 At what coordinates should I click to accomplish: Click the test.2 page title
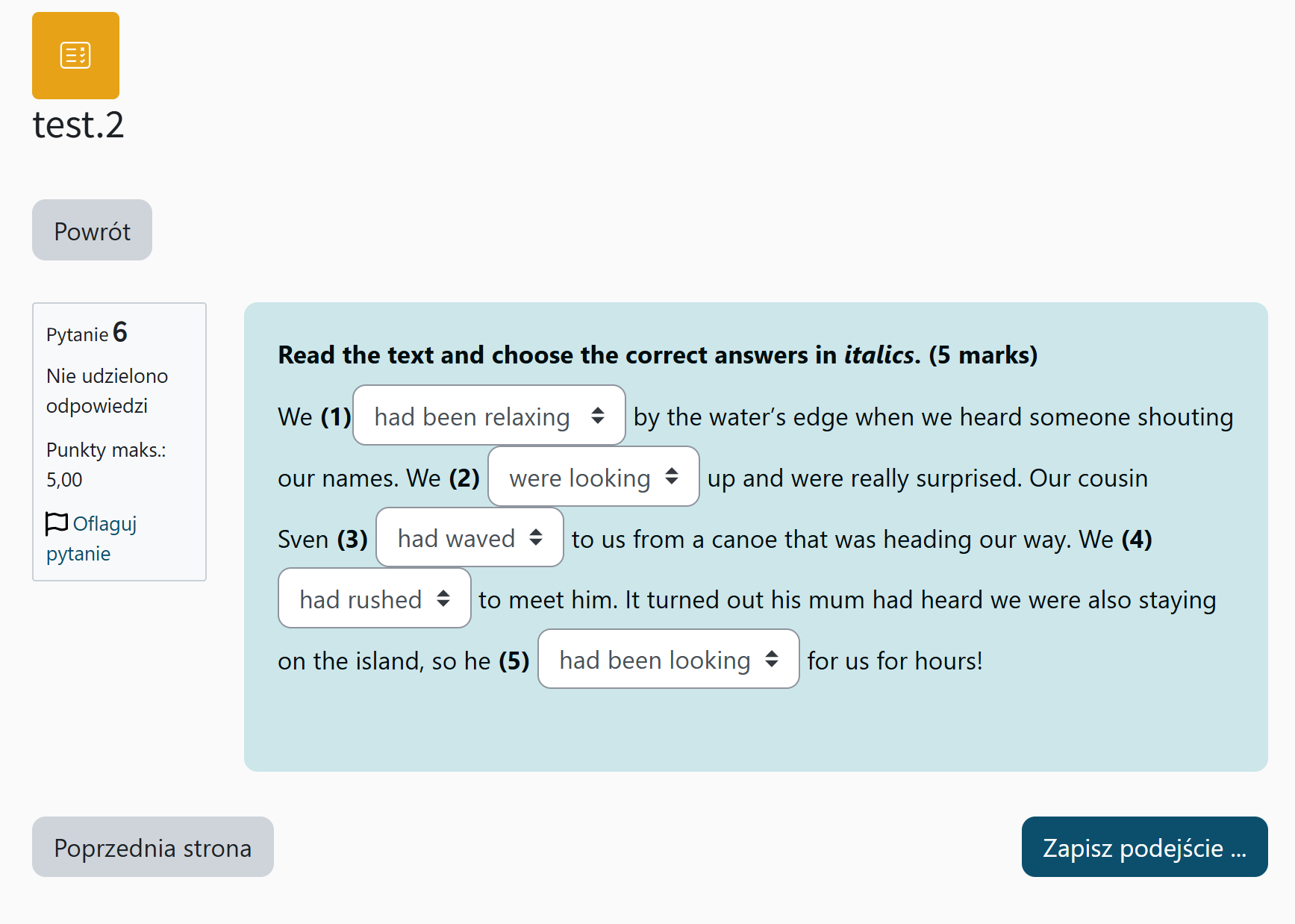[78, 125]
